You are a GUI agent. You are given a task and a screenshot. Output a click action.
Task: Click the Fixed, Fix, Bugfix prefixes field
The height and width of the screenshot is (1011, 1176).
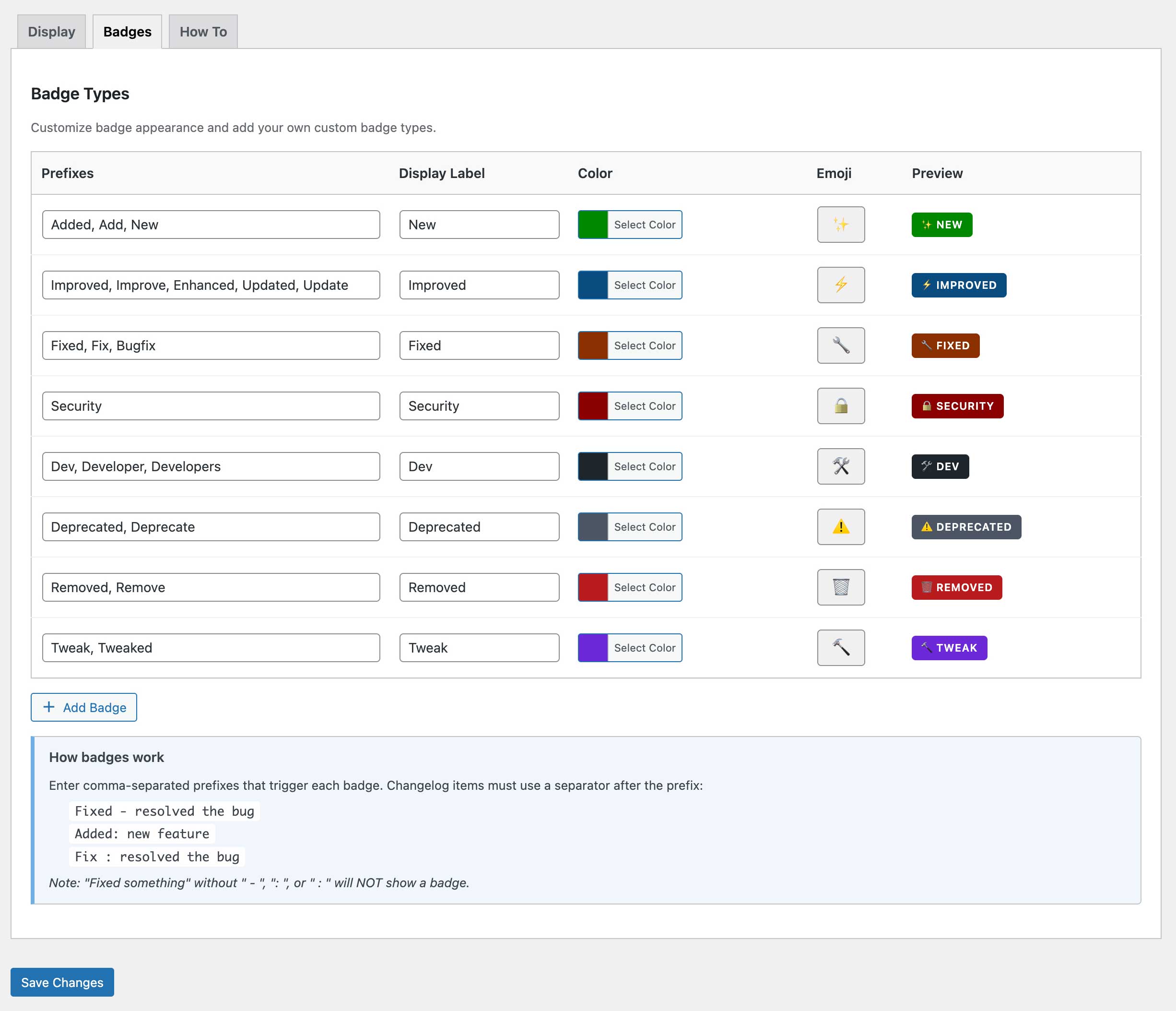211,345
